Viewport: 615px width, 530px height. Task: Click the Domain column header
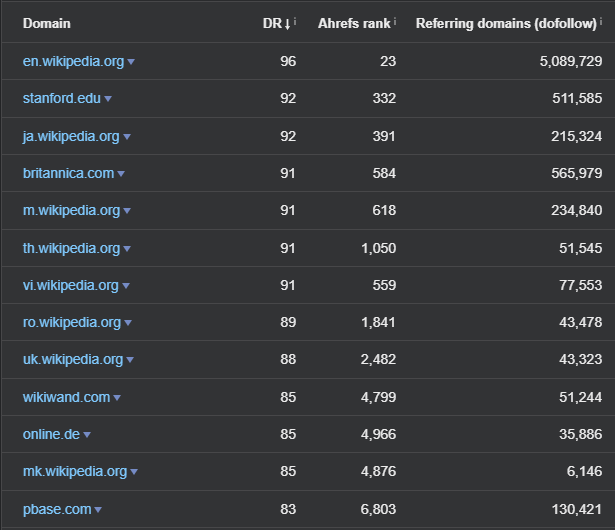pyautogui.click(x=47, y=22)
